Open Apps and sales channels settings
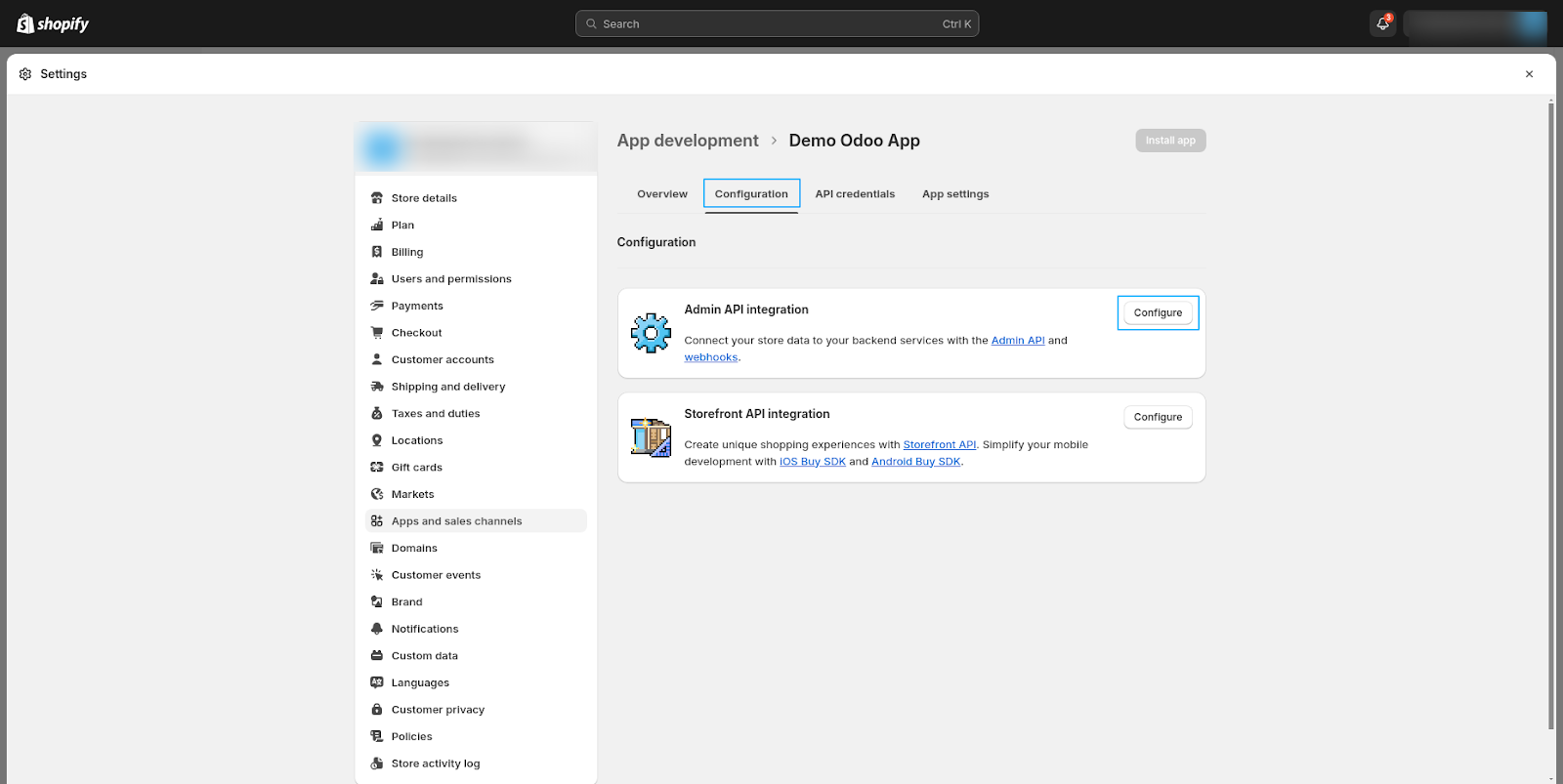Viewport: 1563px width, 784px height. (476, 521)
